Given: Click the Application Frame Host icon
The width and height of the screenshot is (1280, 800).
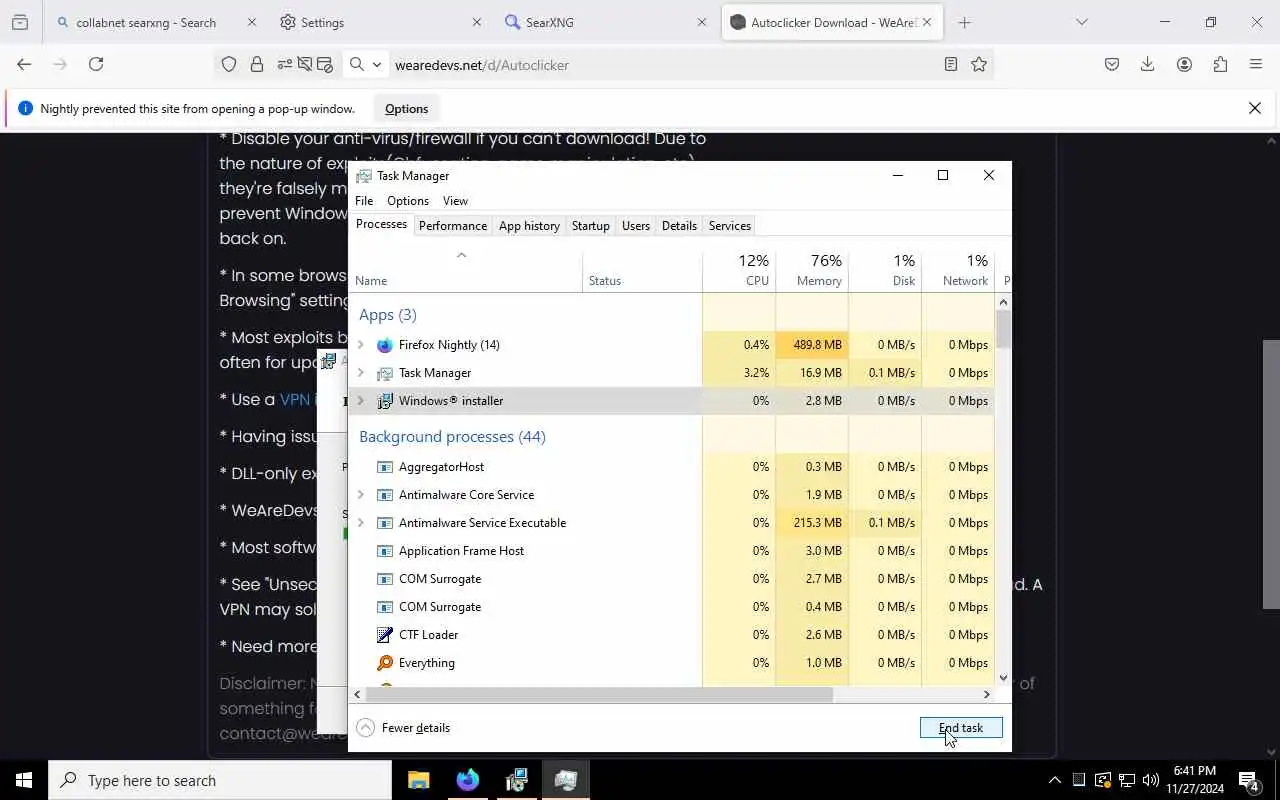Looking at the screenshot, I should point(385,551).
